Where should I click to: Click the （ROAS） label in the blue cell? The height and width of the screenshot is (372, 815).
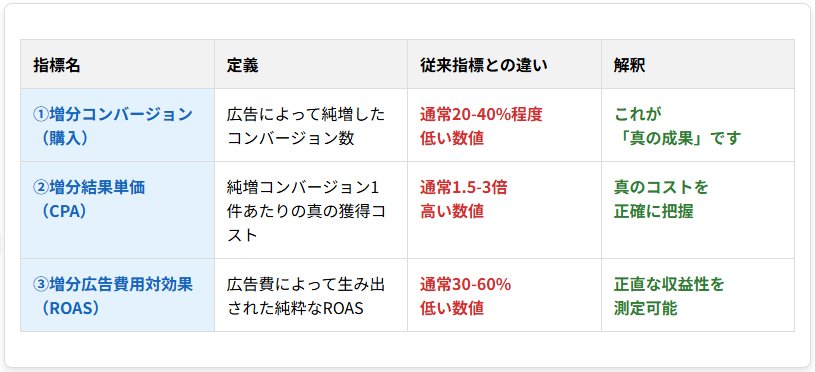[x=70, y=309]
